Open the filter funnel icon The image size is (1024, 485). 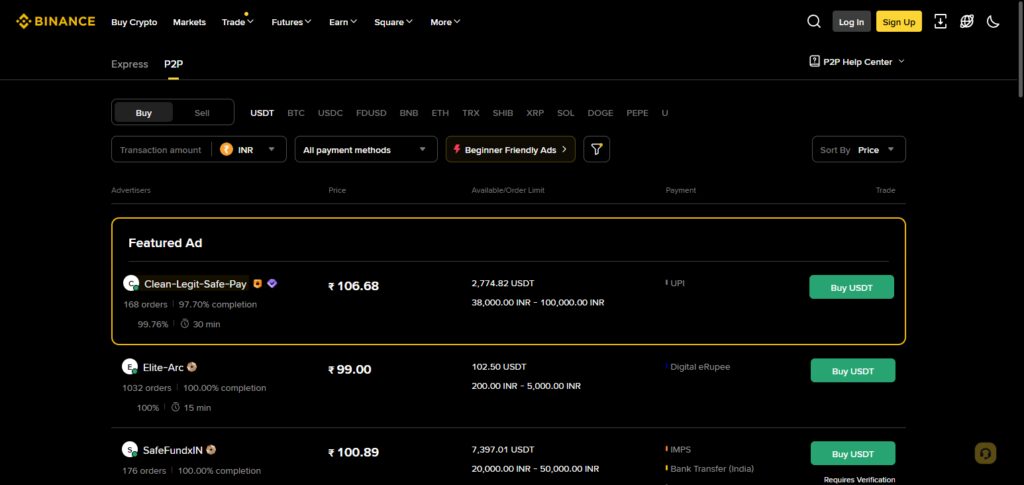coord(596,149)
